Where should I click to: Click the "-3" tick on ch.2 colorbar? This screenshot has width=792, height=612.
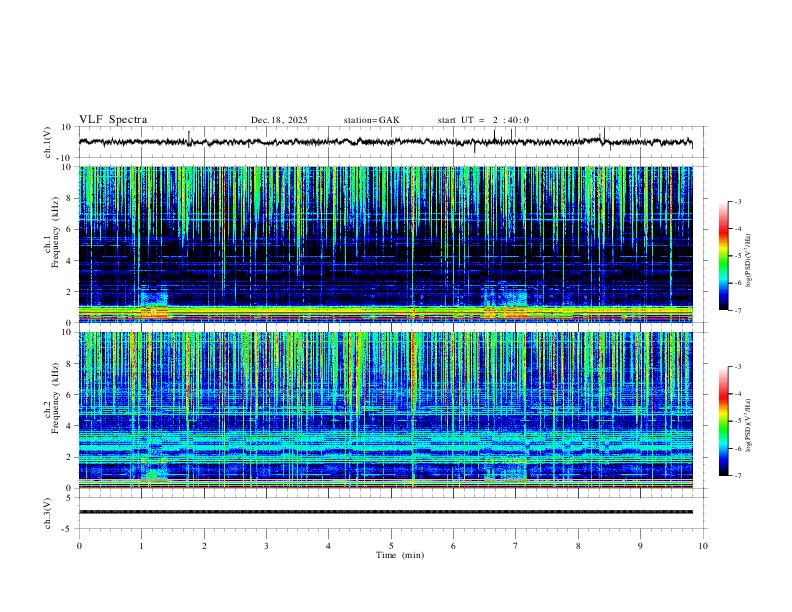tap(737, 367)
